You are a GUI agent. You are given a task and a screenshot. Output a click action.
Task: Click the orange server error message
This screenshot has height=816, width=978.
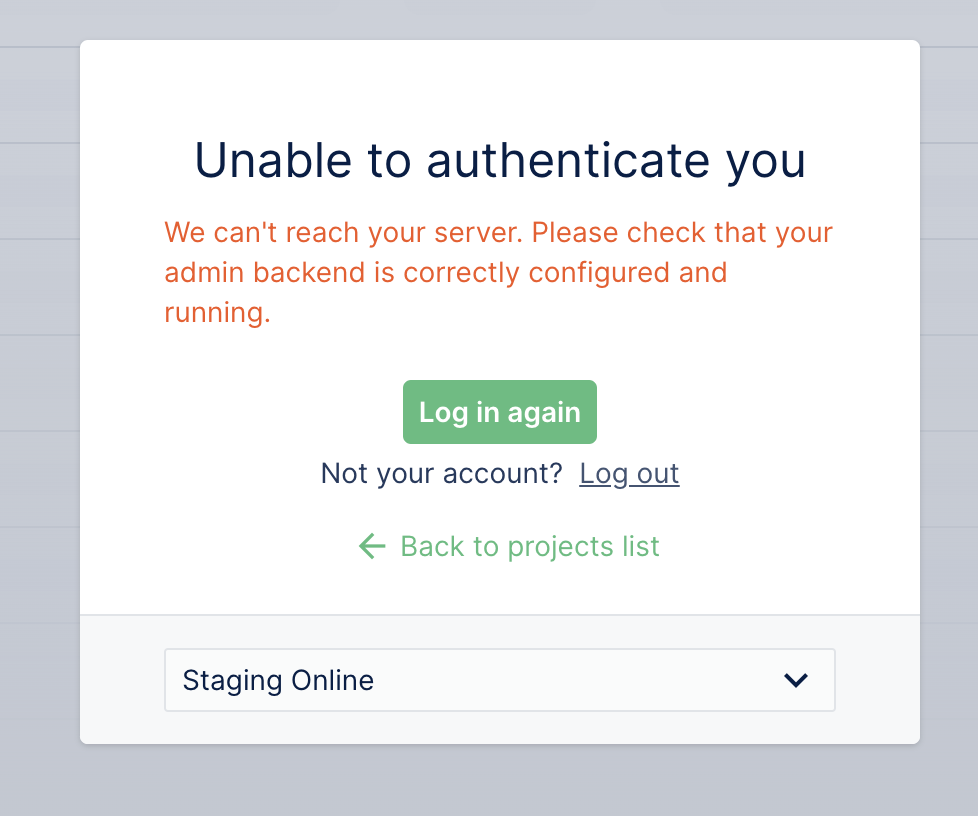coord(498,273)
